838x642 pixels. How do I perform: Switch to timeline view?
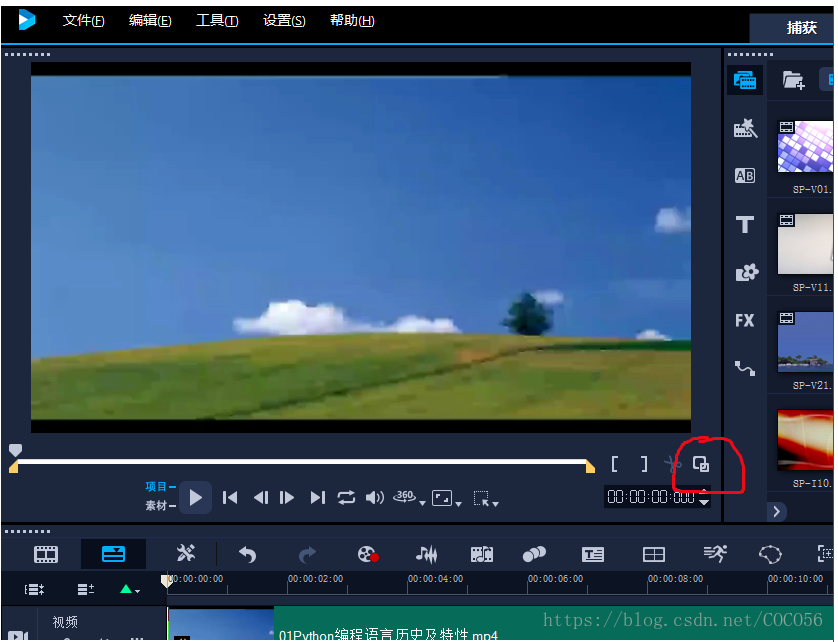(x=113, y=554)
